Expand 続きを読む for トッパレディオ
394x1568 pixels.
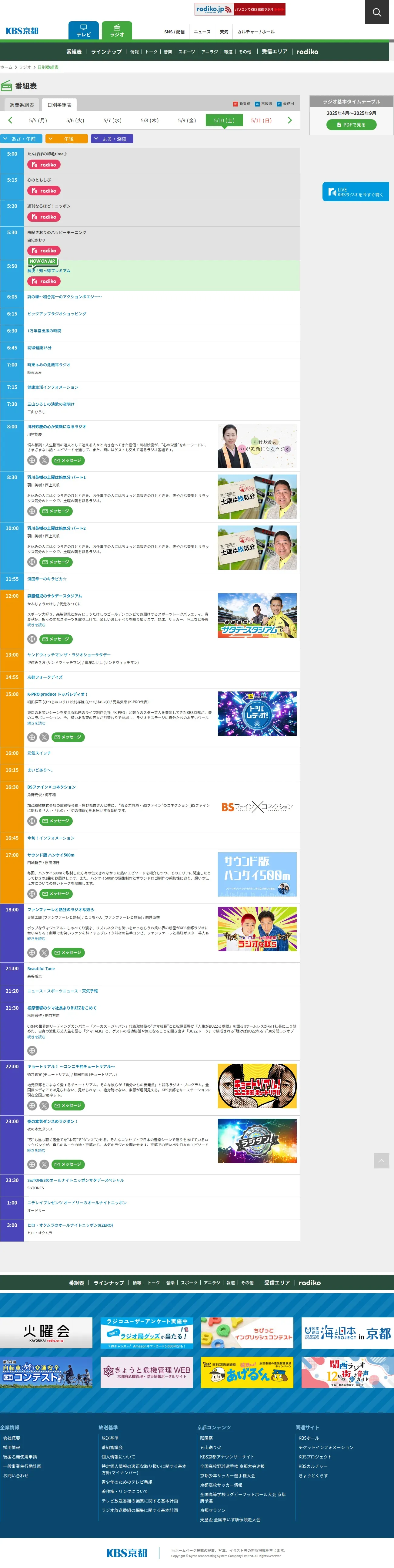pyautogui.click(x=36, y=723)
